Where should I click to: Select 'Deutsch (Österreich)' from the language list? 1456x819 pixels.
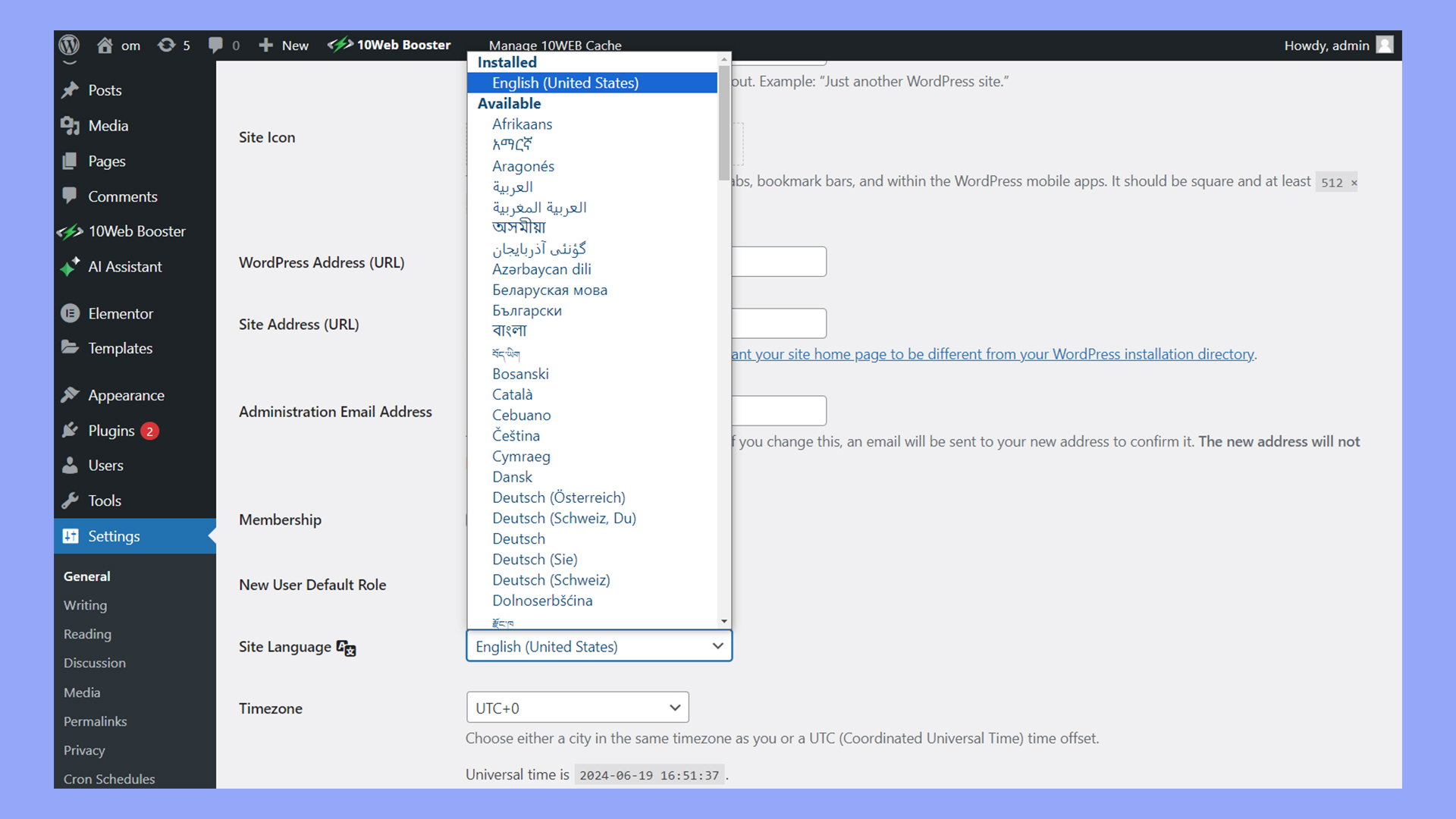click(x=558, y=497)
